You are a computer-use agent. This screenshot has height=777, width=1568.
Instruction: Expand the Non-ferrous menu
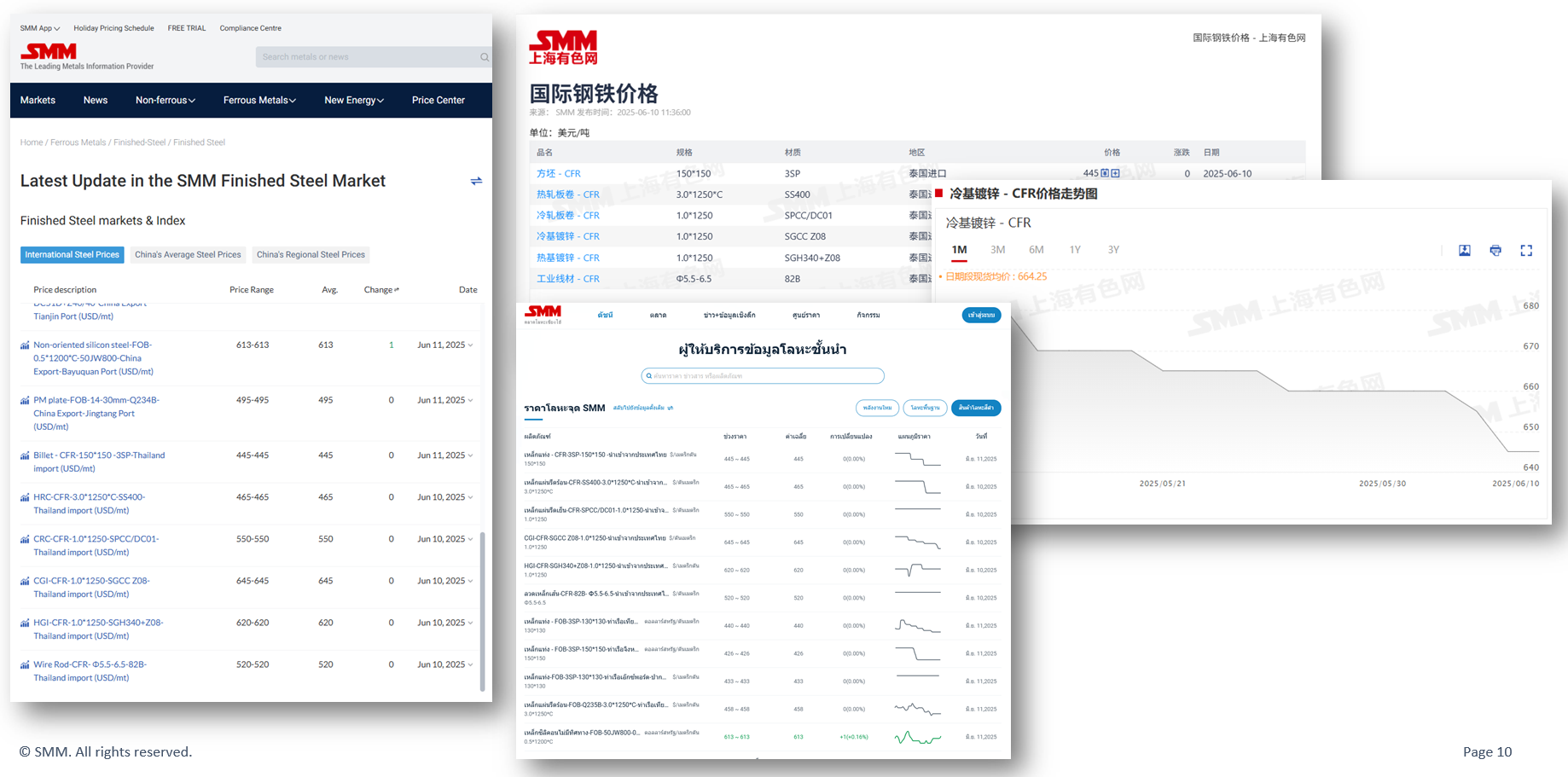pos(166,100)
